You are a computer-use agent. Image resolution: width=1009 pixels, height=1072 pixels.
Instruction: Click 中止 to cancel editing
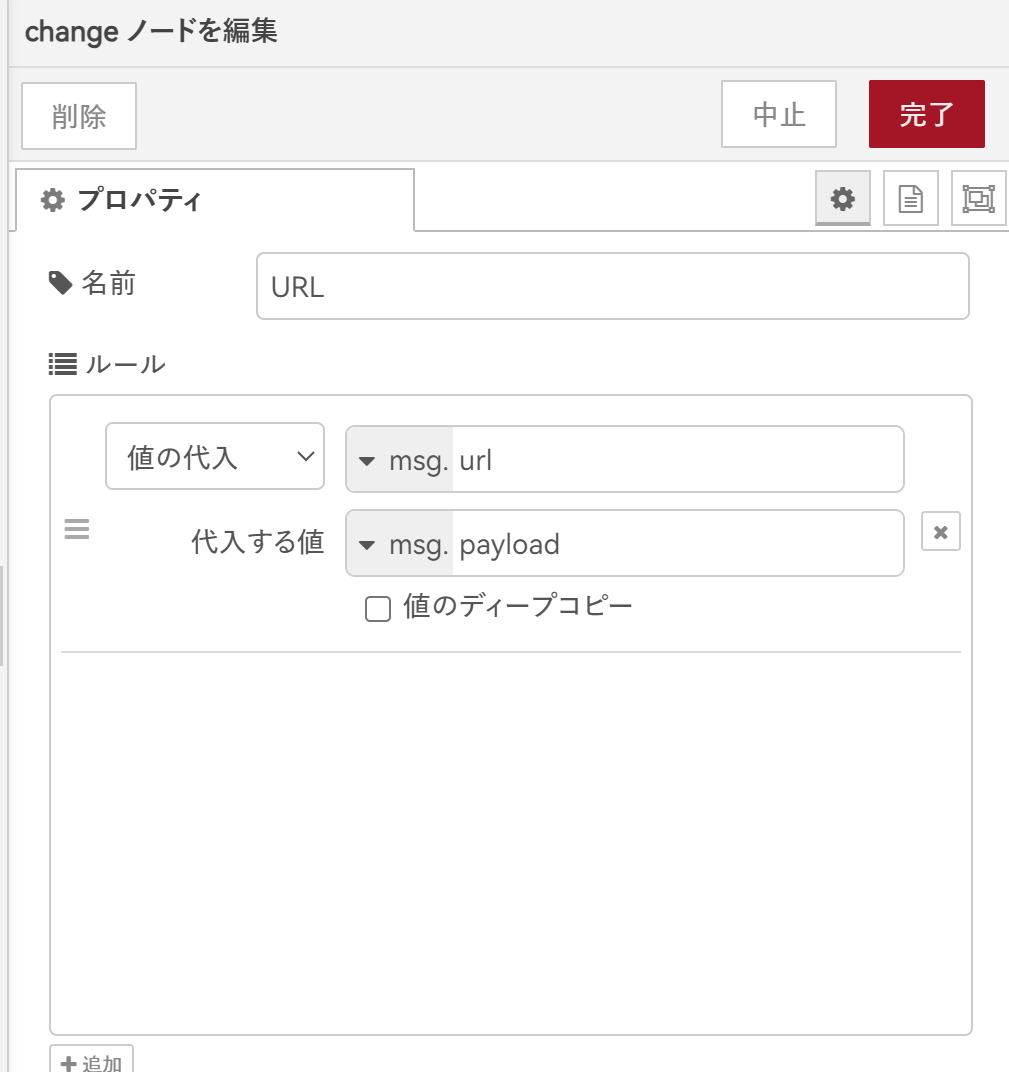pyautogui.click(x=778, y=113)
